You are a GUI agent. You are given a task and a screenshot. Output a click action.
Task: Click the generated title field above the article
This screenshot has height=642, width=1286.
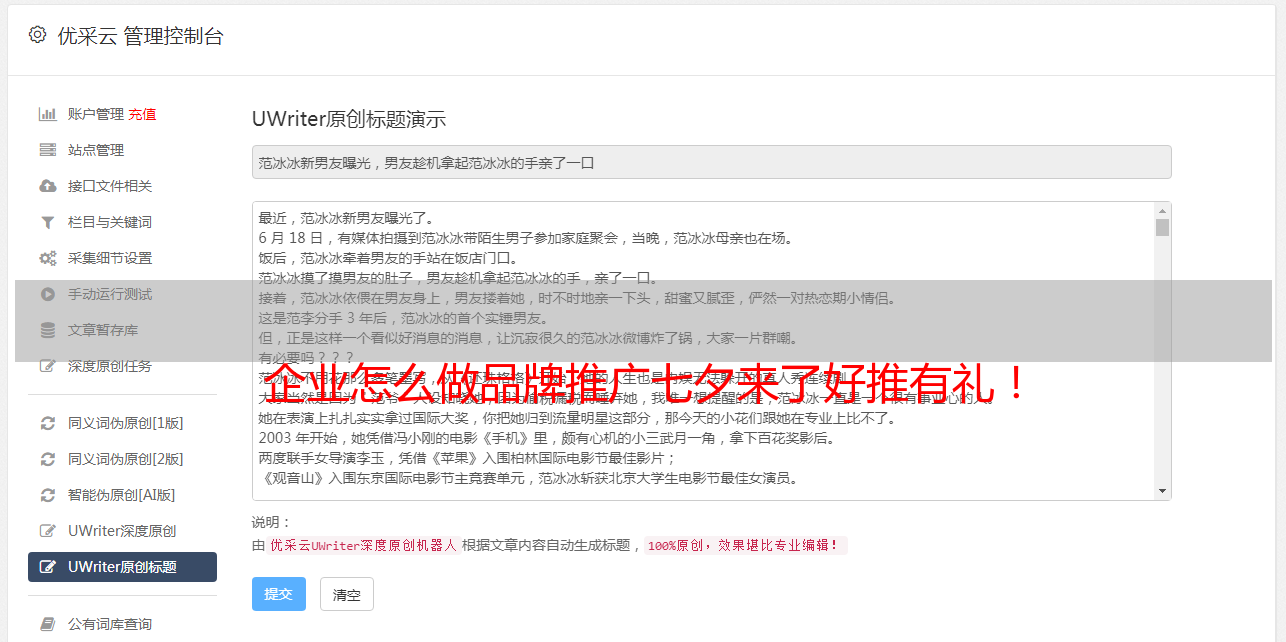tap(711, 162)
